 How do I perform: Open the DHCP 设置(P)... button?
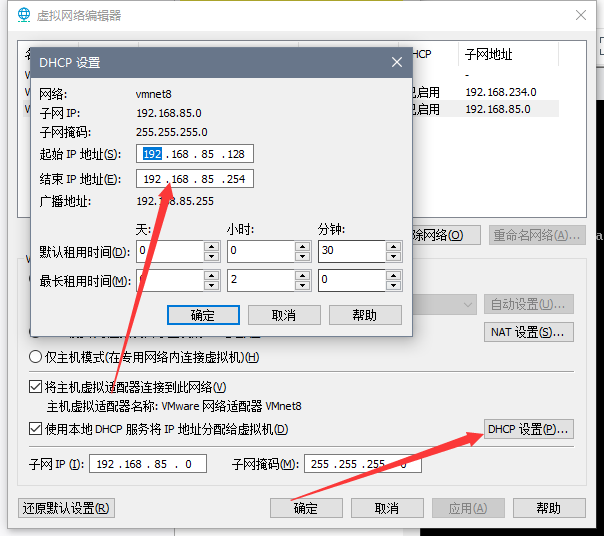click(528, 429)
